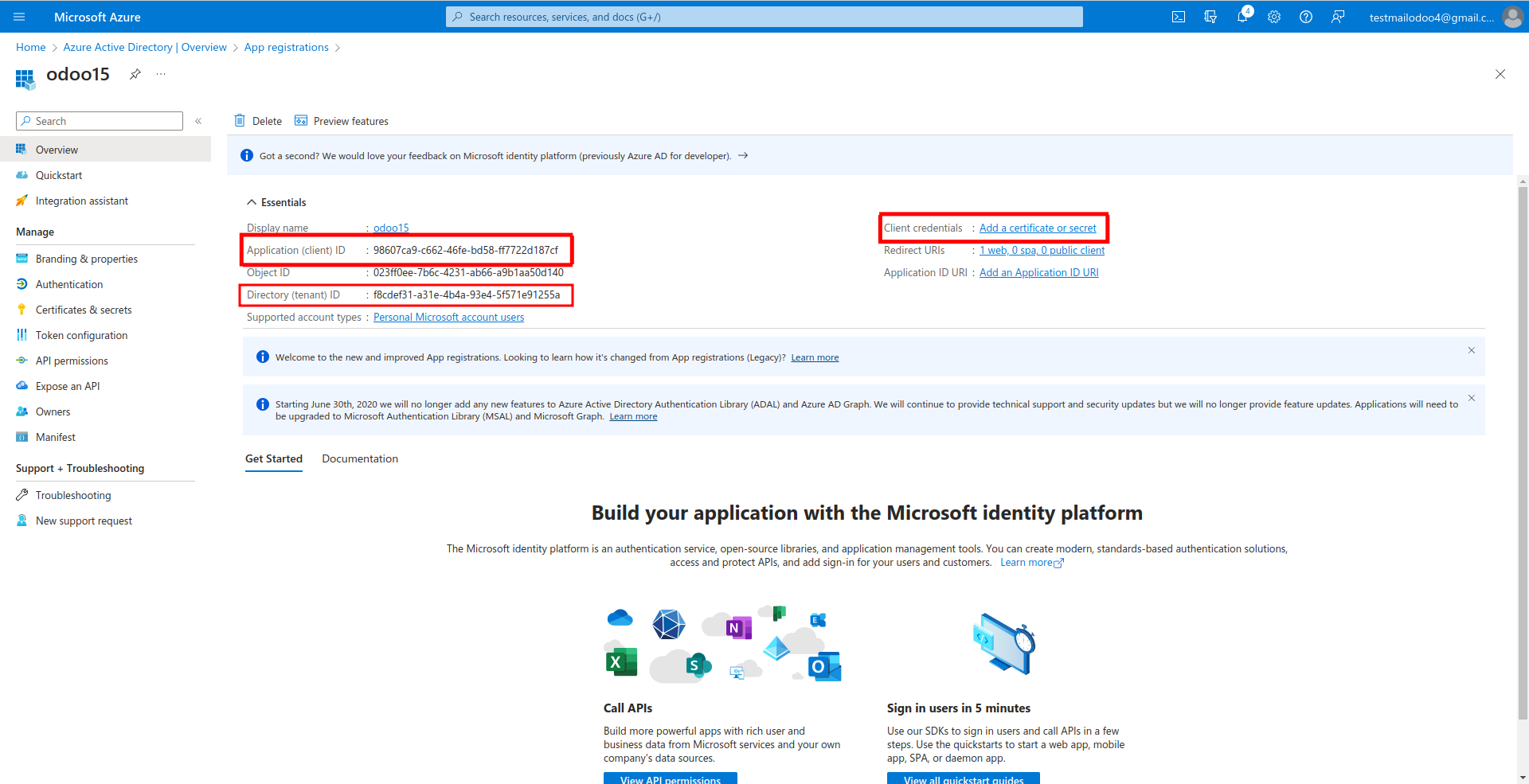Screen dimensions: 1529x784
Task: Click the feedback banner arrow
Action: (x=743, y=155)
